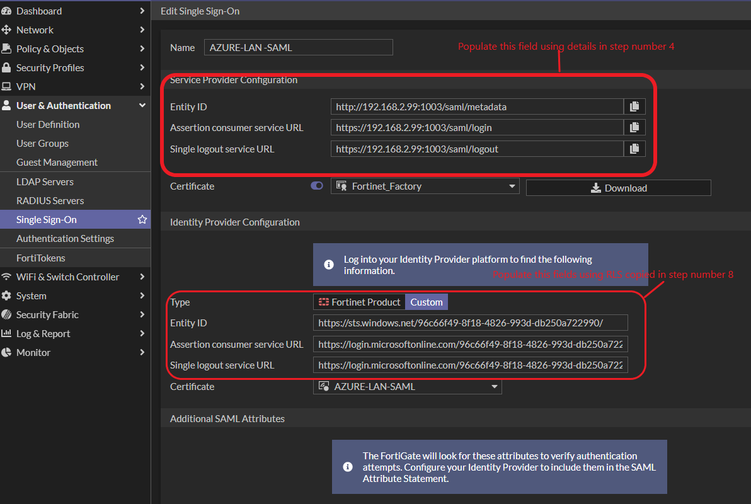Click the SP saml/login URL field
The image size is (751, 504).
coord(477,127)
